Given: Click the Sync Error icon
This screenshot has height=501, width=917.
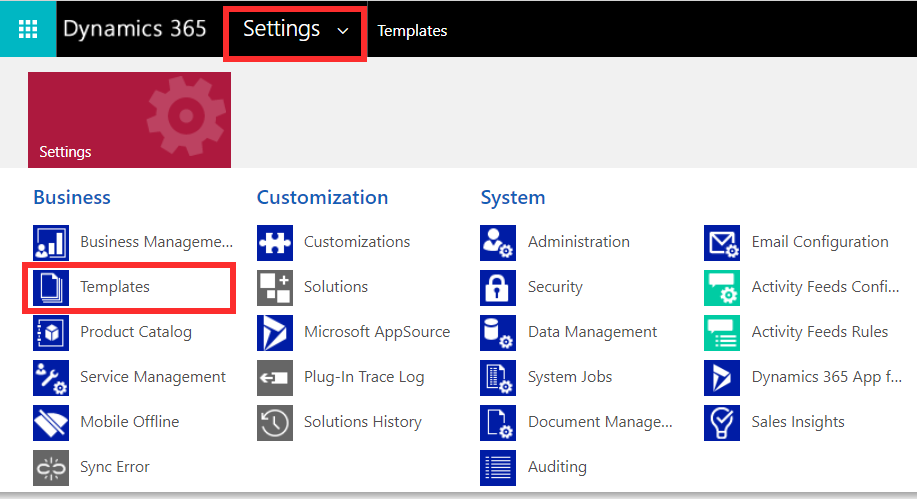Looking at the screenshot, I should tap(51, 468).
